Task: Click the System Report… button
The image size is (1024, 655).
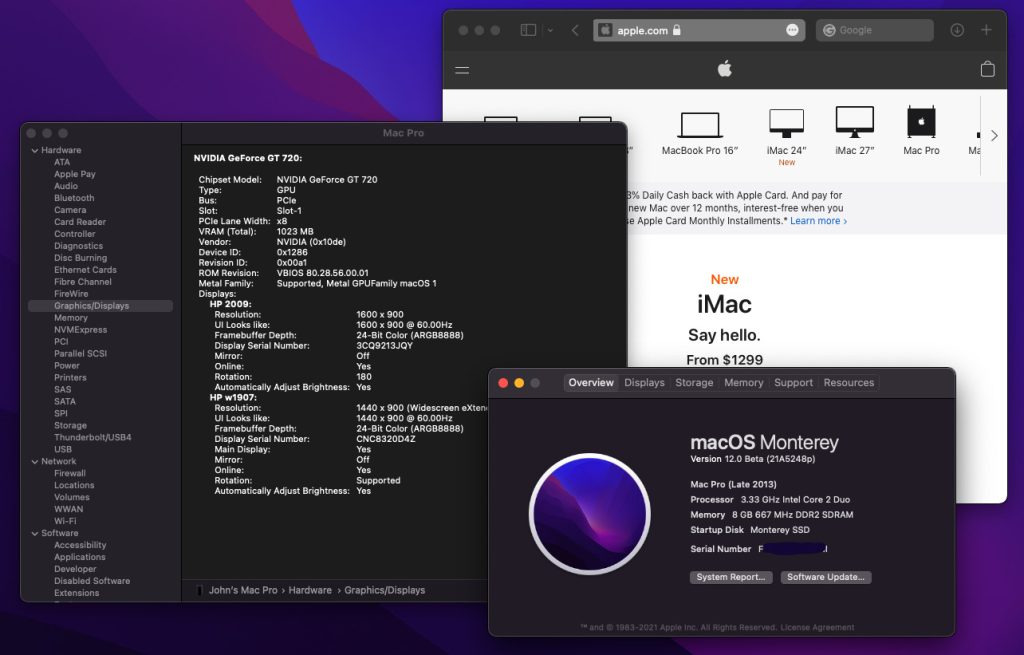Action: coord(731,577)
